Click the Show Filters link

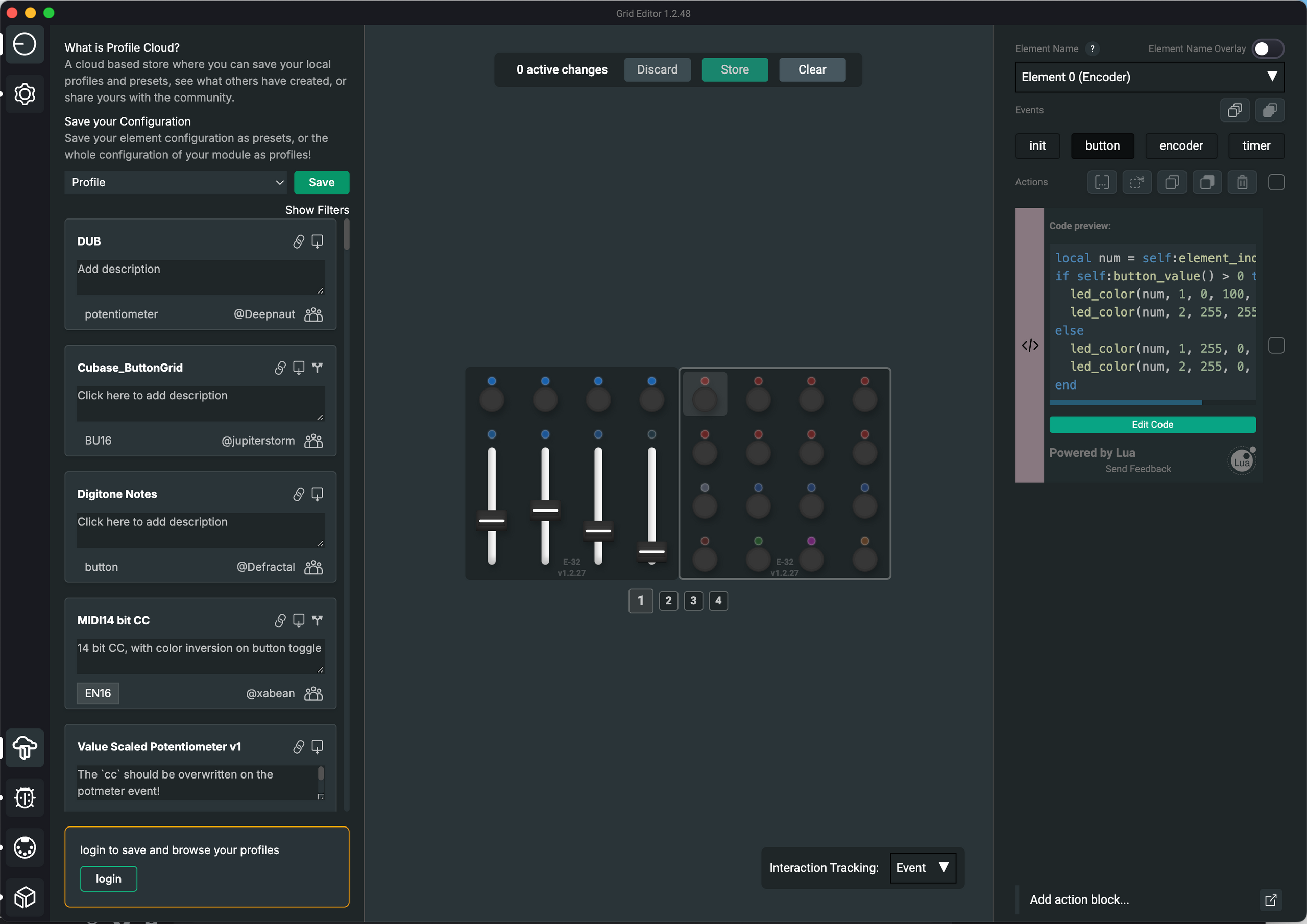(317, 210)
